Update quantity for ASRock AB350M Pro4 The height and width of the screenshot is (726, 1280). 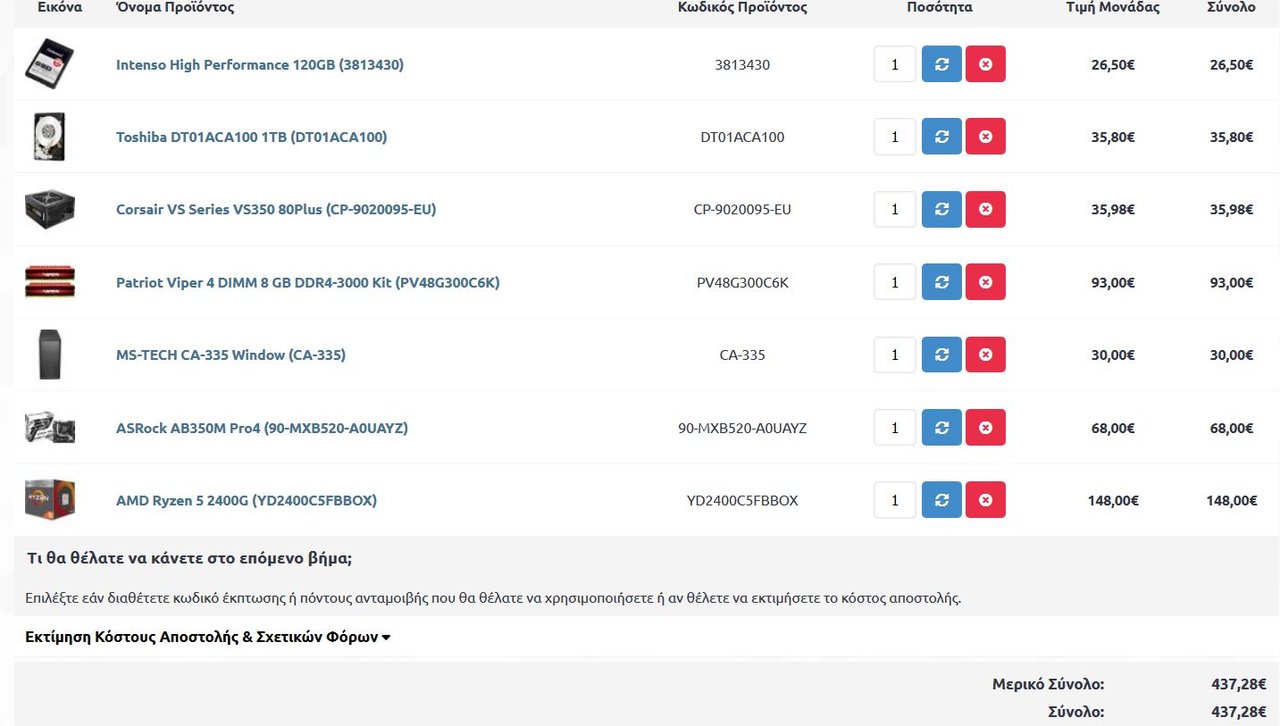941,428
